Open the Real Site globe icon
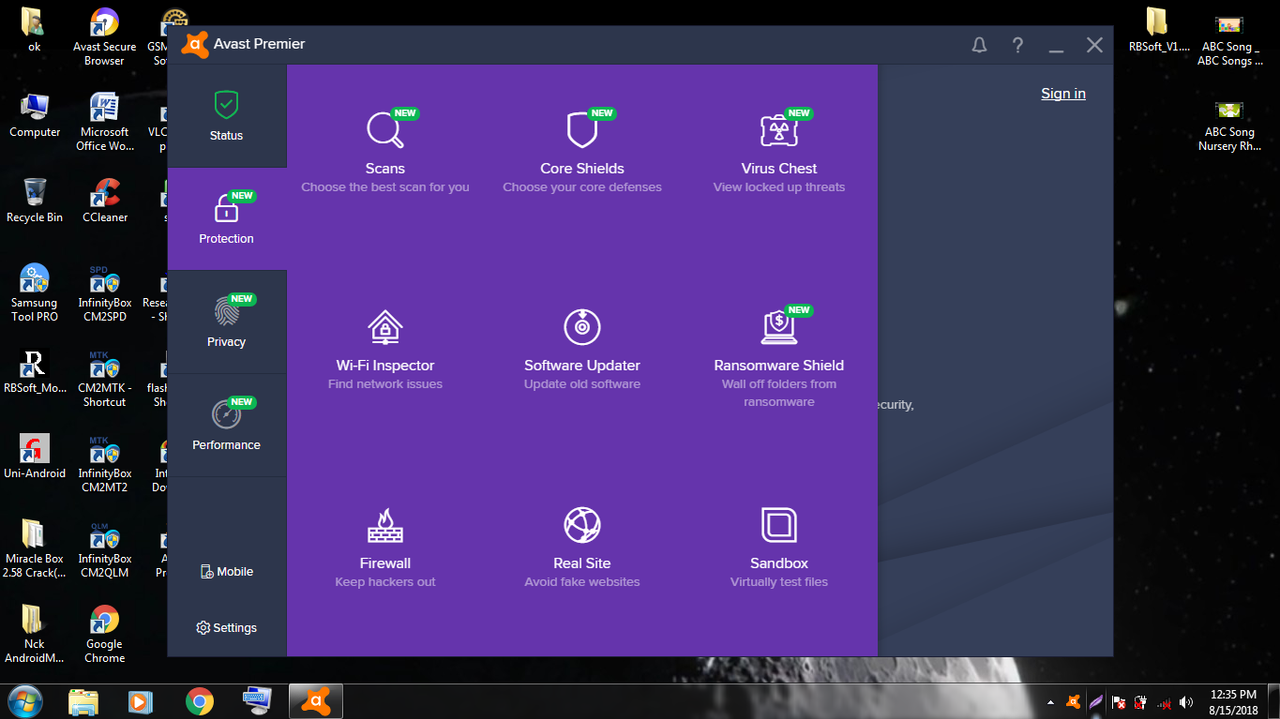This screenshot has height=719, width=1280. coord(582,525)
